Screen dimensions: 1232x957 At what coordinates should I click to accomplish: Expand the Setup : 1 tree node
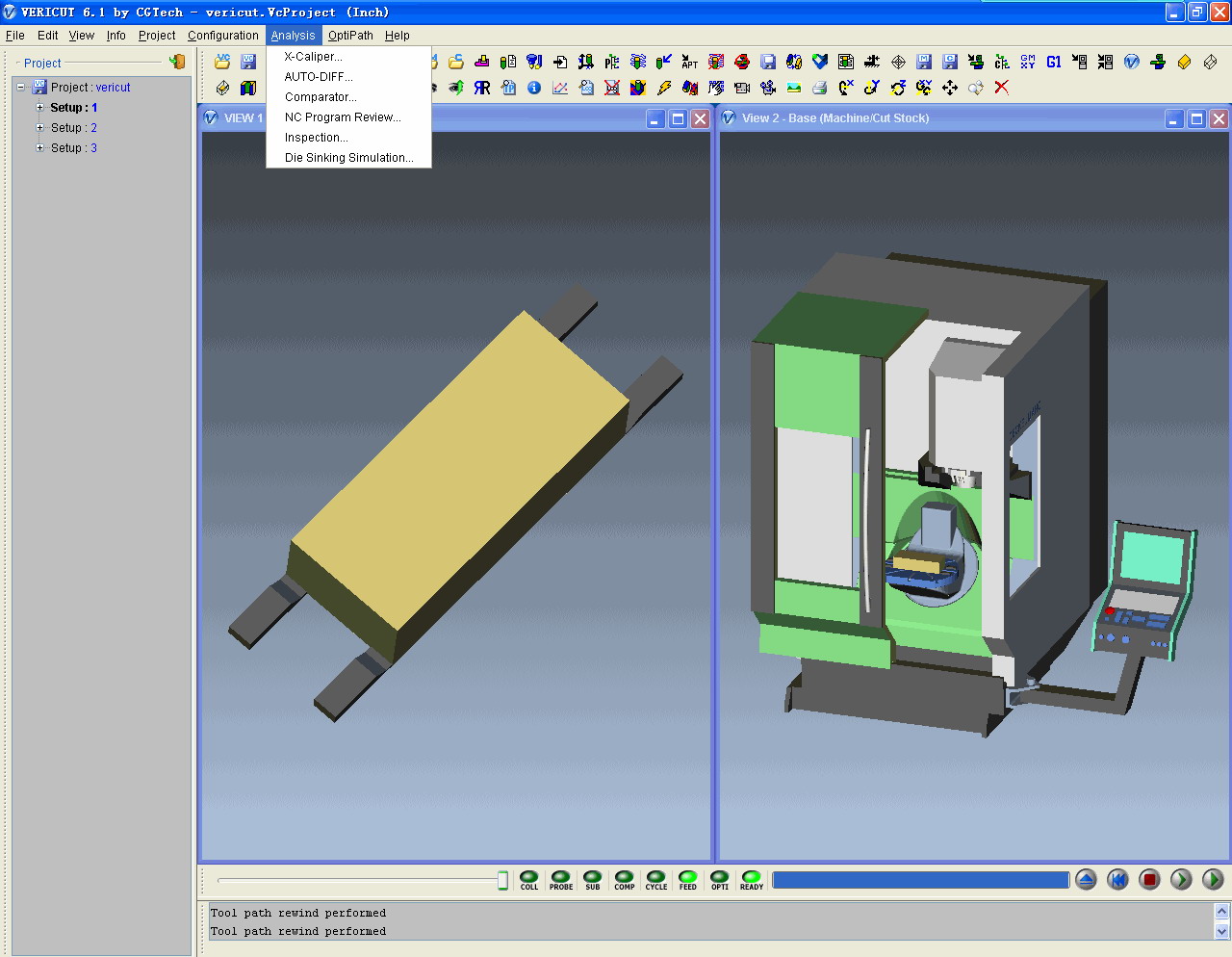tap(39, 108)
